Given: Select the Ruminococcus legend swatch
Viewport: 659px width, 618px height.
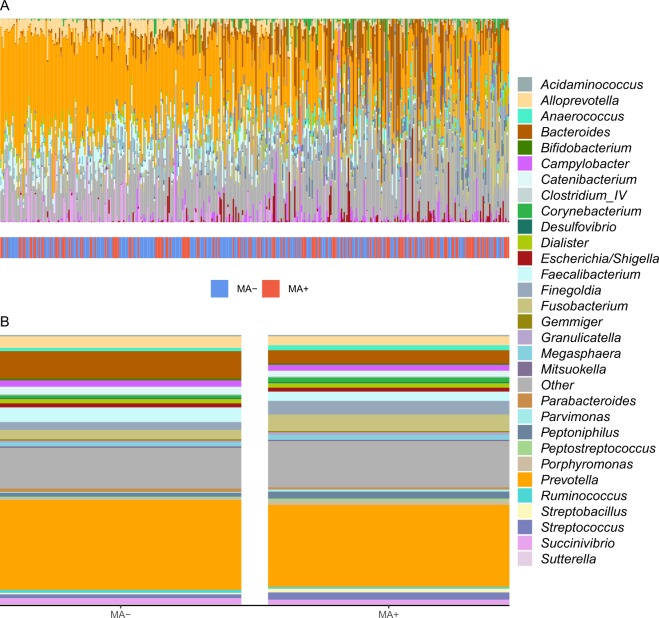Looking at the screenshot, I should tap(524, 495).
